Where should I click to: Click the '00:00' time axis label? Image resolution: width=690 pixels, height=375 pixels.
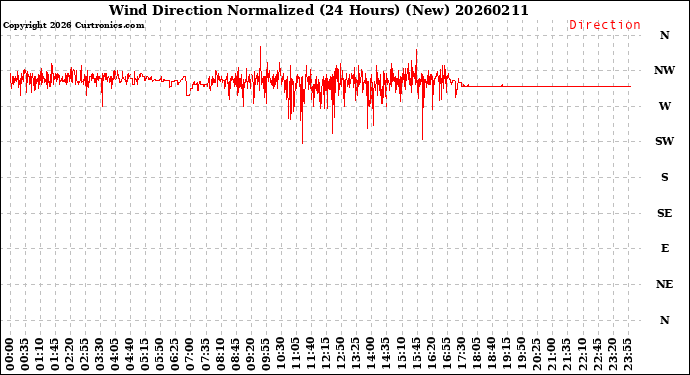point(10,355)
